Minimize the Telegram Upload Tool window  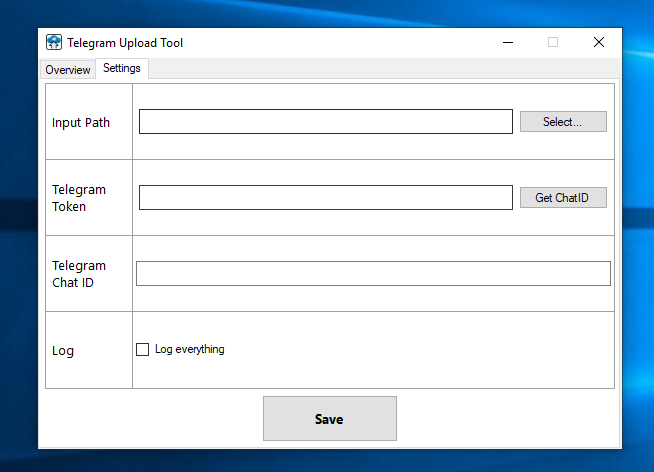pyautogui.click(x=508, y=43)
